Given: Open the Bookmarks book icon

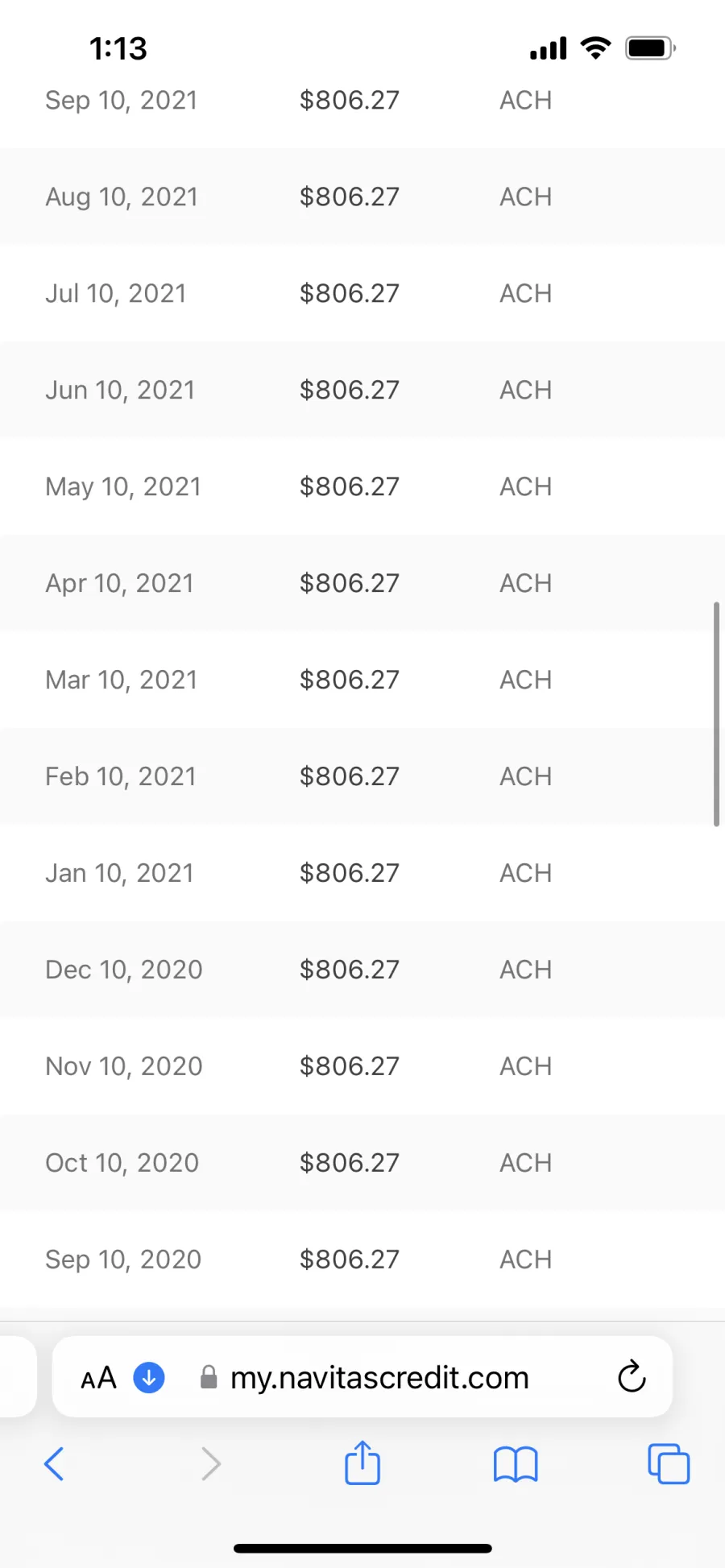Looking at the screenshot, I should tap(516, 1463).
